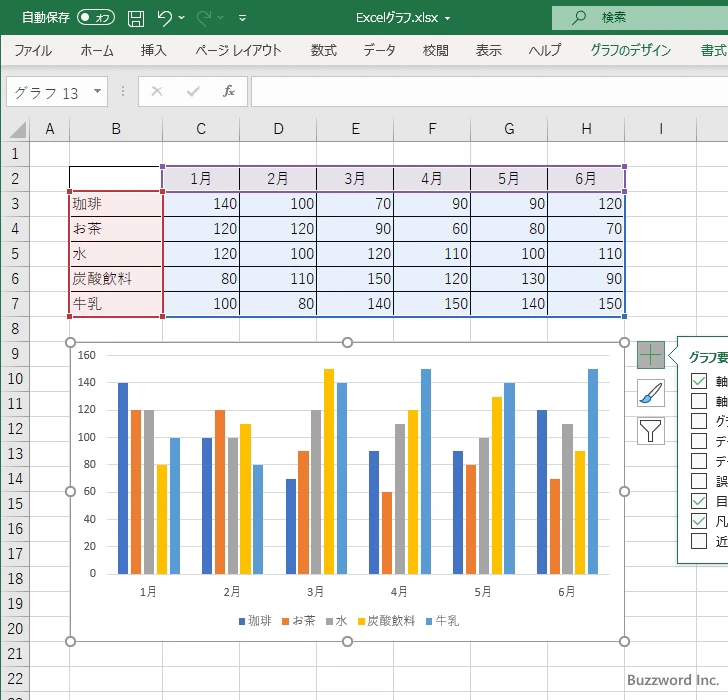Open the ヘルプ tab
This screenshot has width=728, height=700.
(545, 50)
